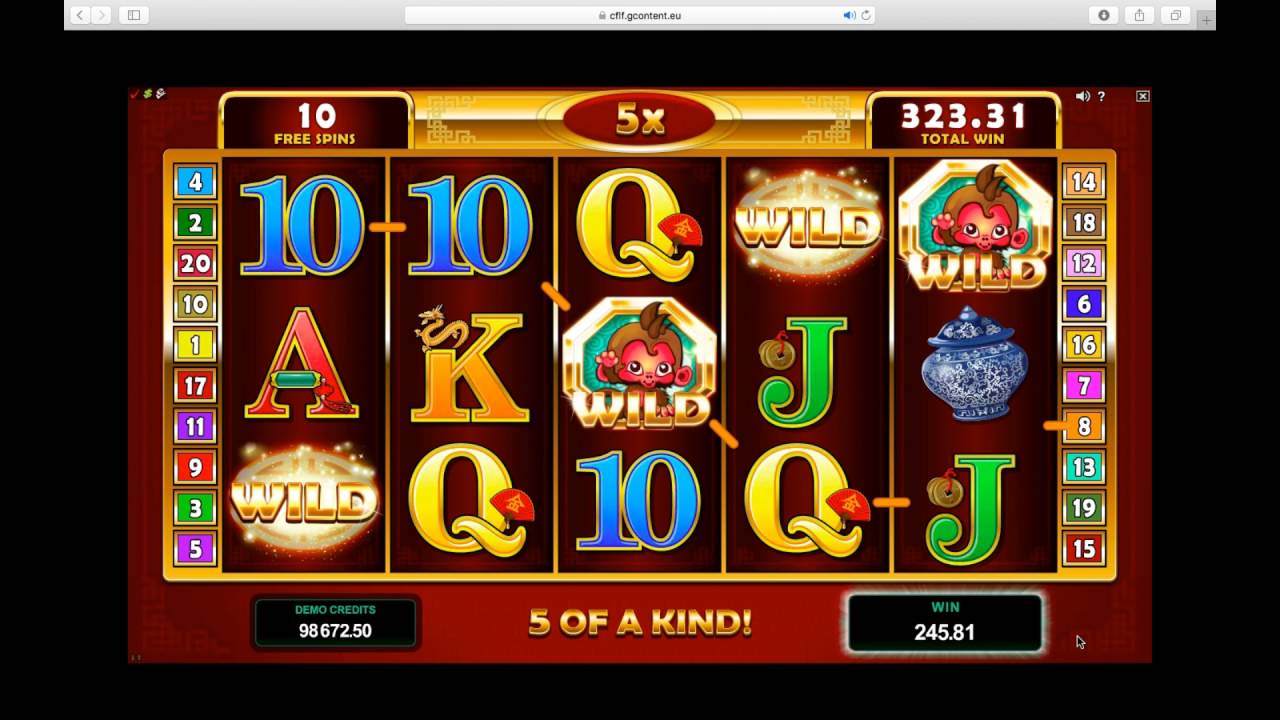Click the Win amount display
Viewport: 1280px width, 720px height.
point(945,621)
